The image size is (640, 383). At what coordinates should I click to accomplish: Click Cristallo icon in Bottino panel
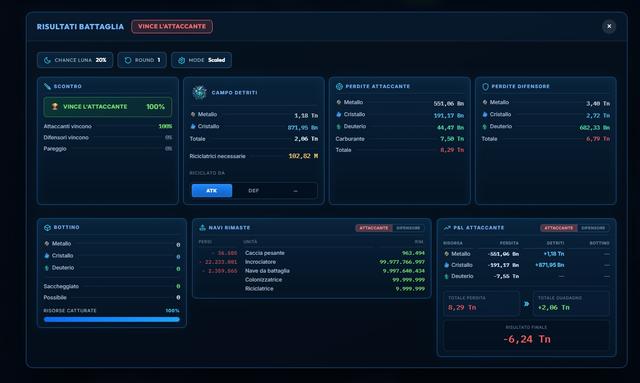coord(47,256)
